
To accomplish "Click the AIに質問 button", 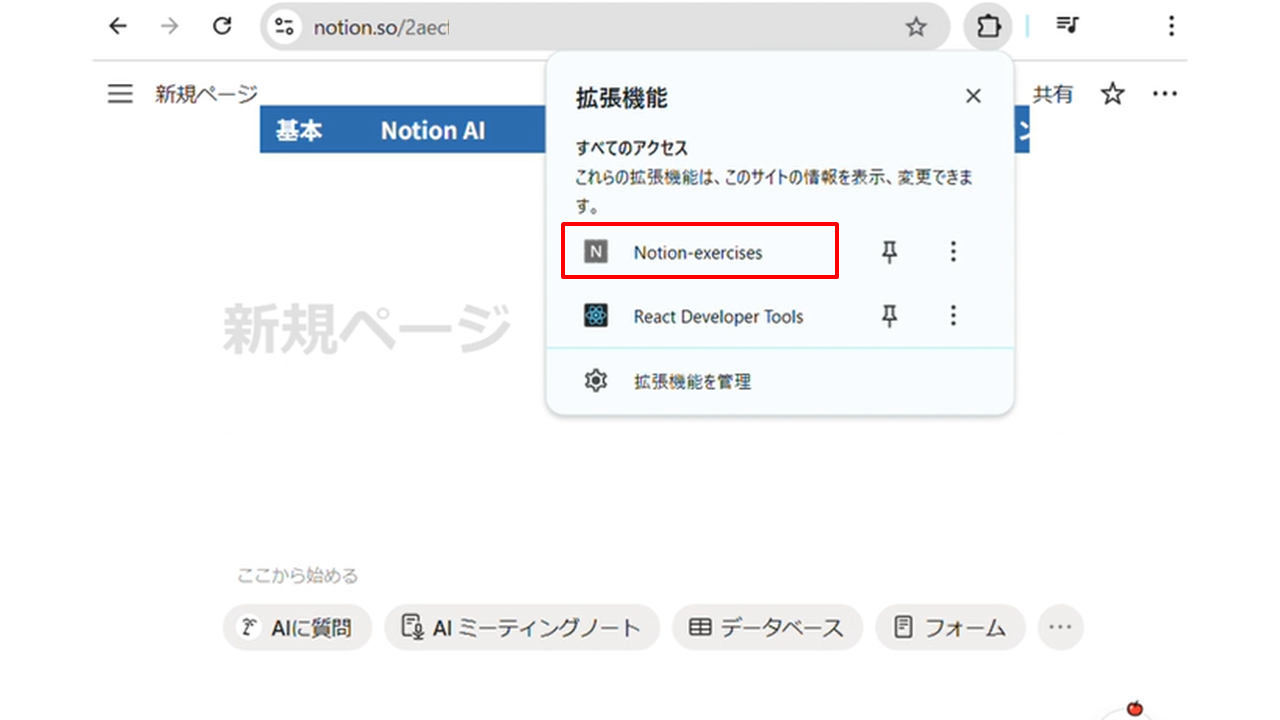I will coord(297,628).
